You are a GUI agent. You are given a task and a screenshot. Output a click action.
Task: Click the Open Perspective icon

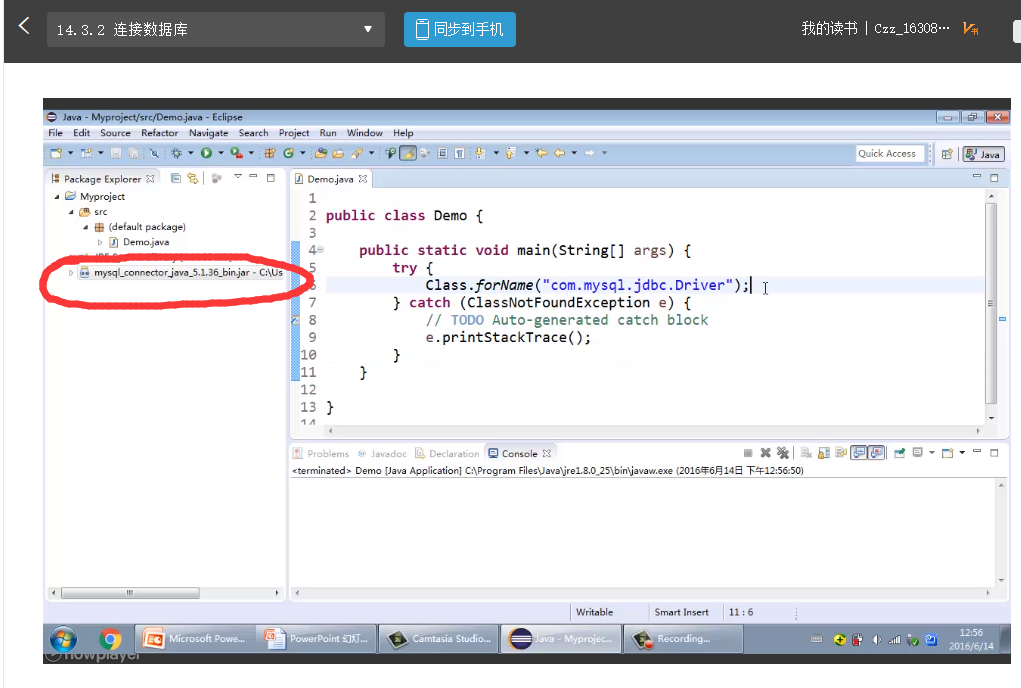coord(947,154)
